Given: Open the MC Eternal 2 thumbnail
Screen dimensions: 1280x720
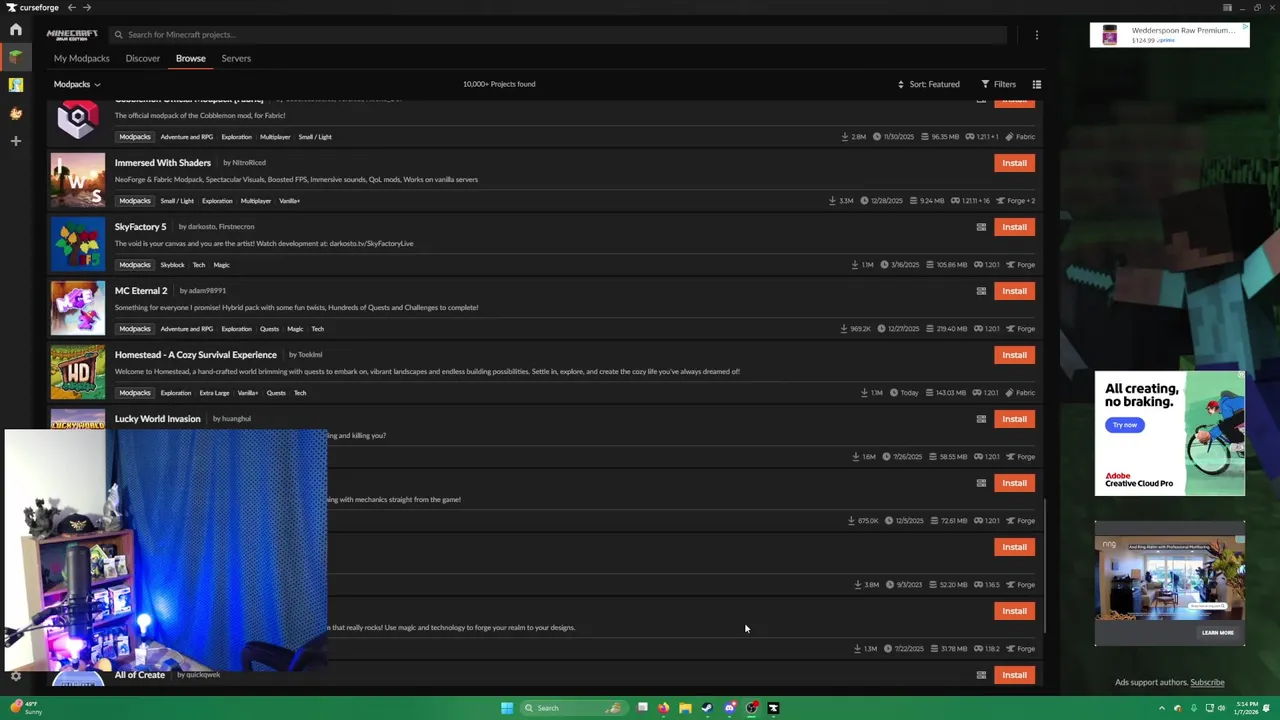Looking at the screenshot, I should coord(78,307).
